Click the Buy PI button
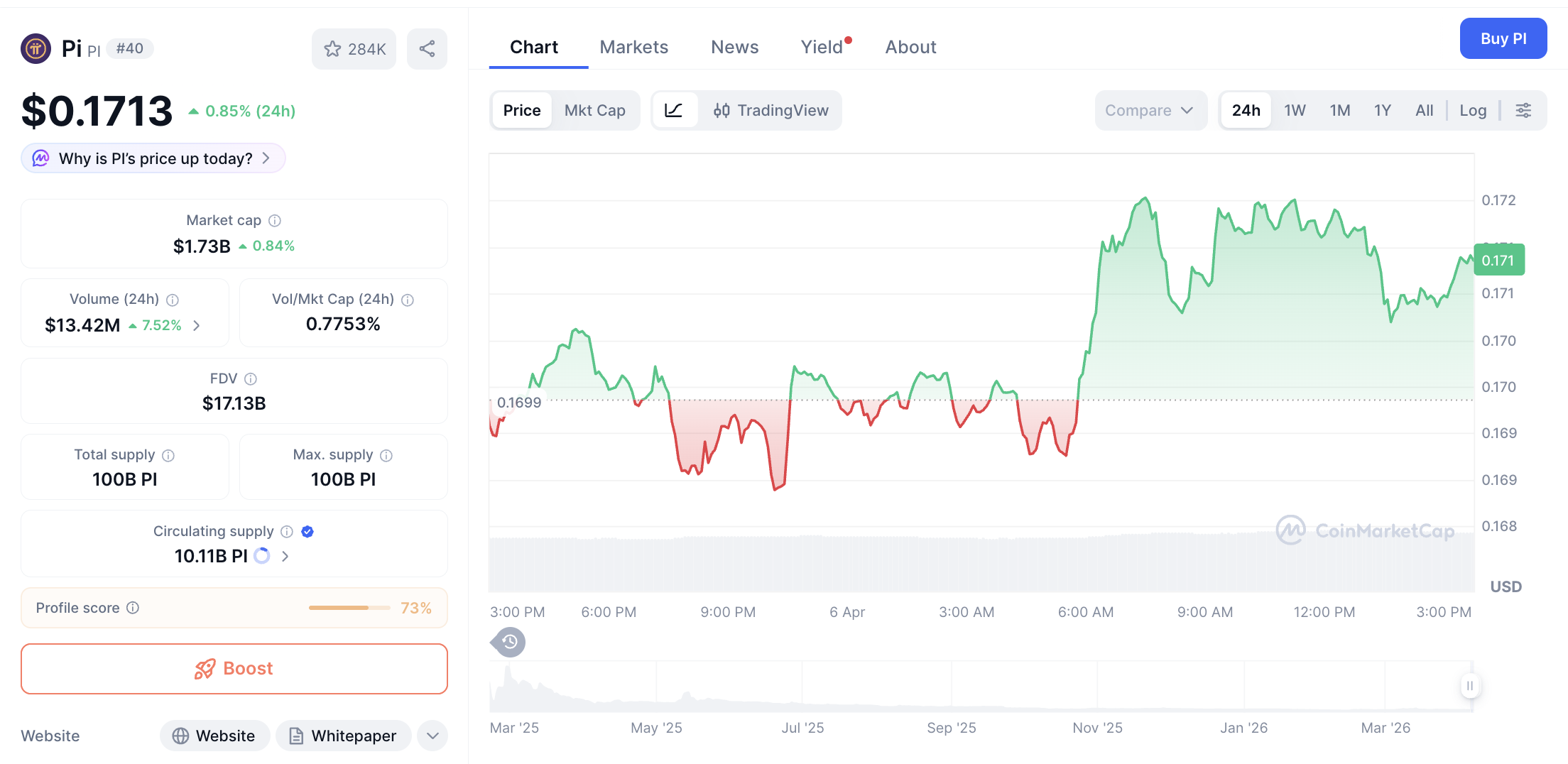 [1503, 38]
